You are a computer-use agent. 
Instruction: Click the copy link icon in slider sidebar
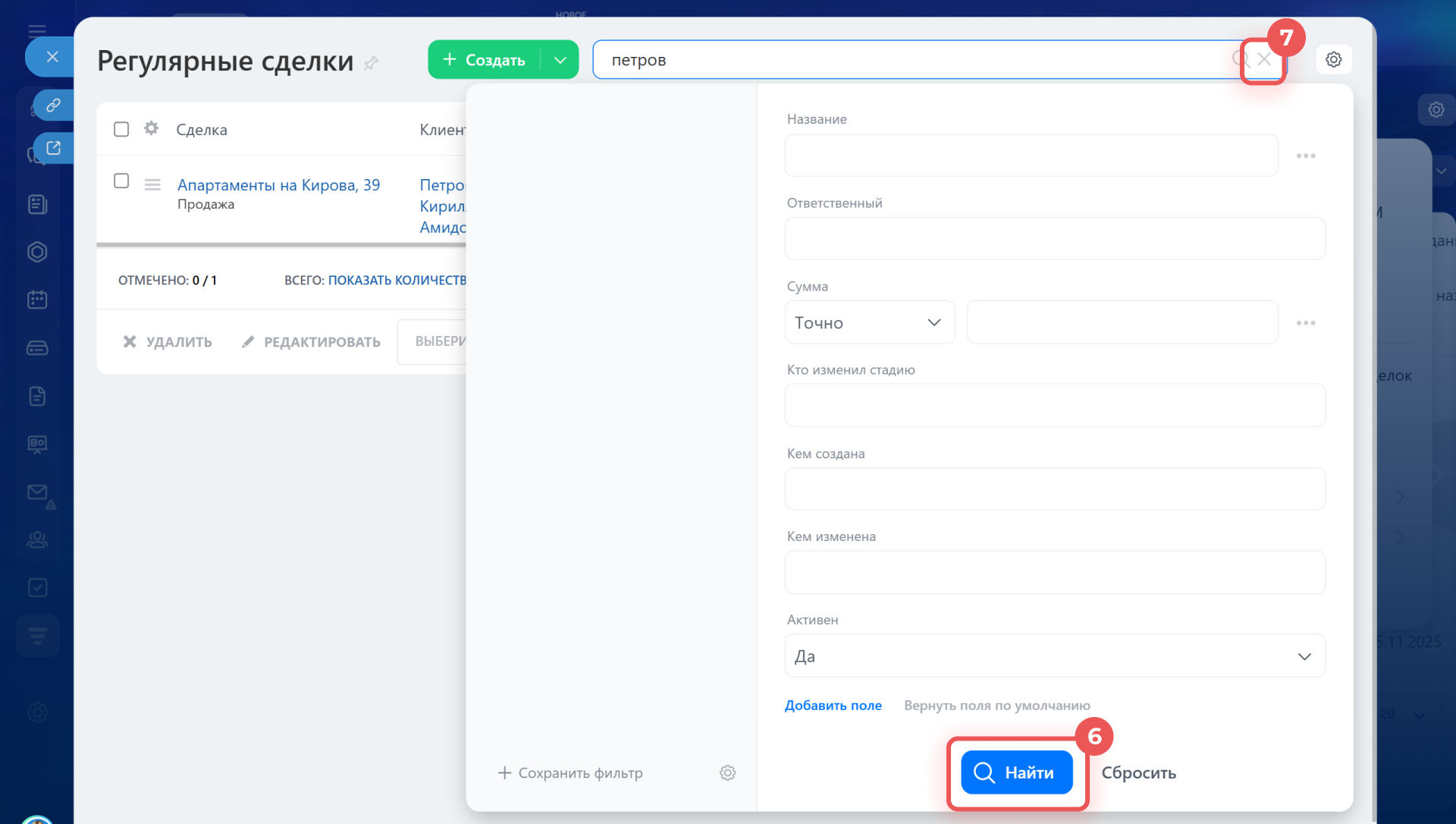point(53,105)
